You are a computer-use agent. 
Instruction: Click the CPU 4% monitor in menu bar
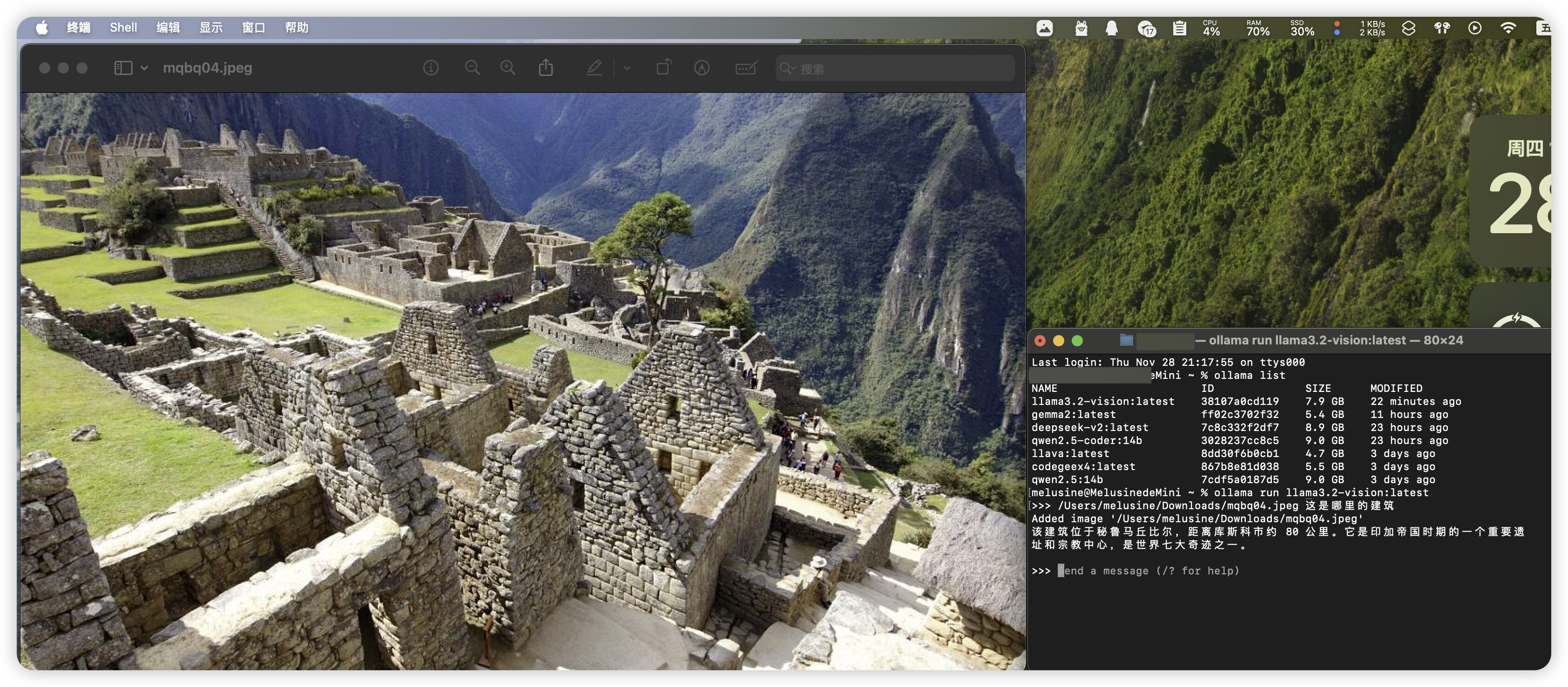coord(1211,28)
